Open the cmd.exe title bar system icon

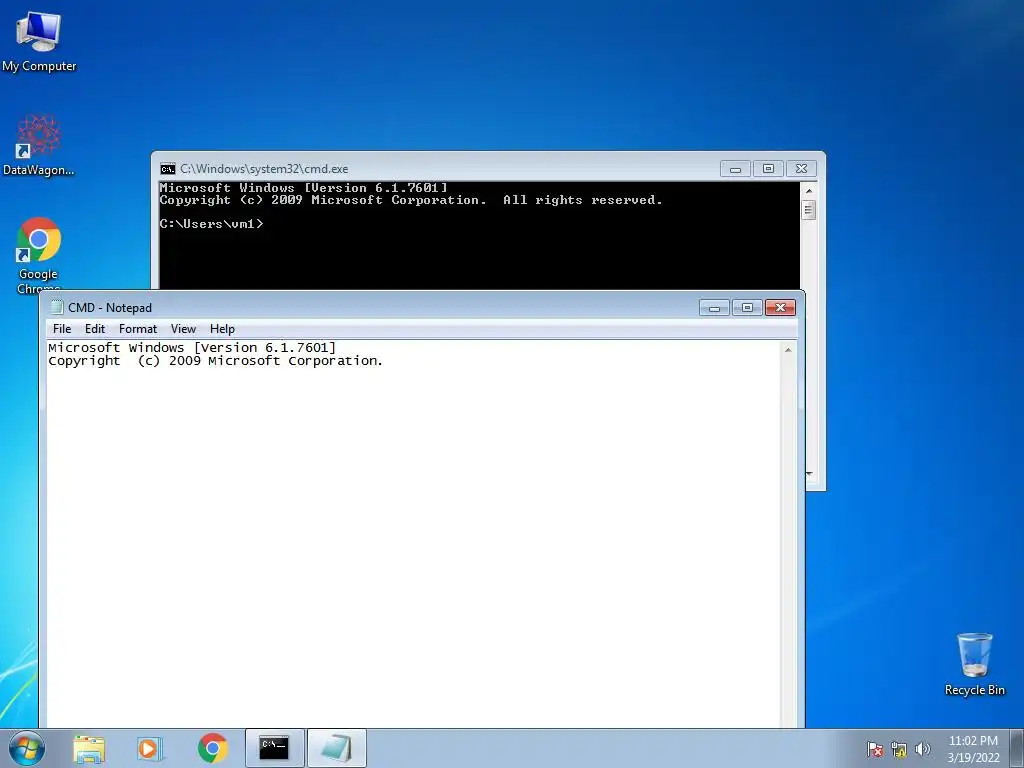pyautogui.click(x=168, y=169)
